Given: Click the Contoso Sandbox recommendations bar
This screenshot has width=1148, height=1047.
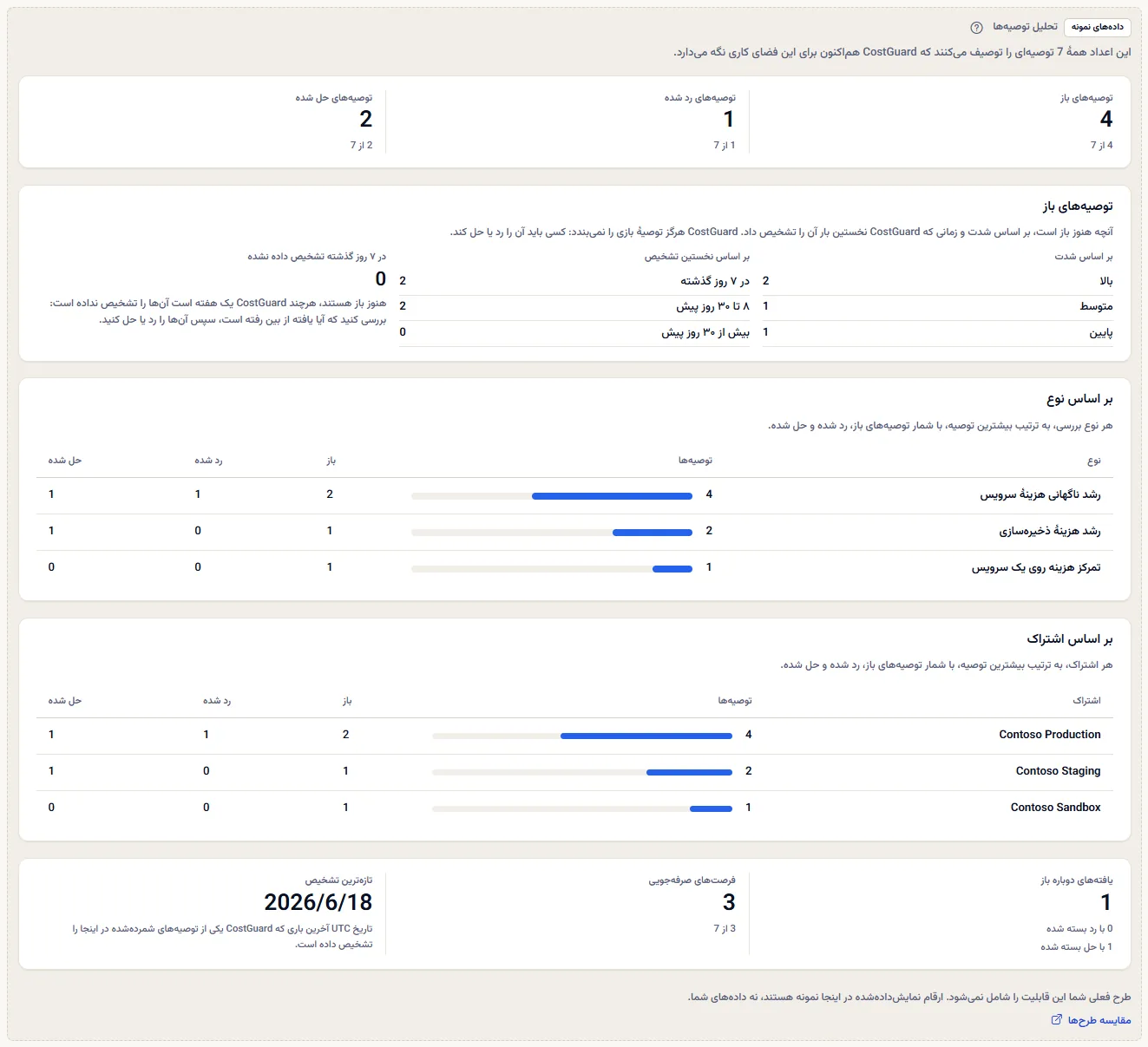Looking at the screenshot, I should [x=582, y=808].
